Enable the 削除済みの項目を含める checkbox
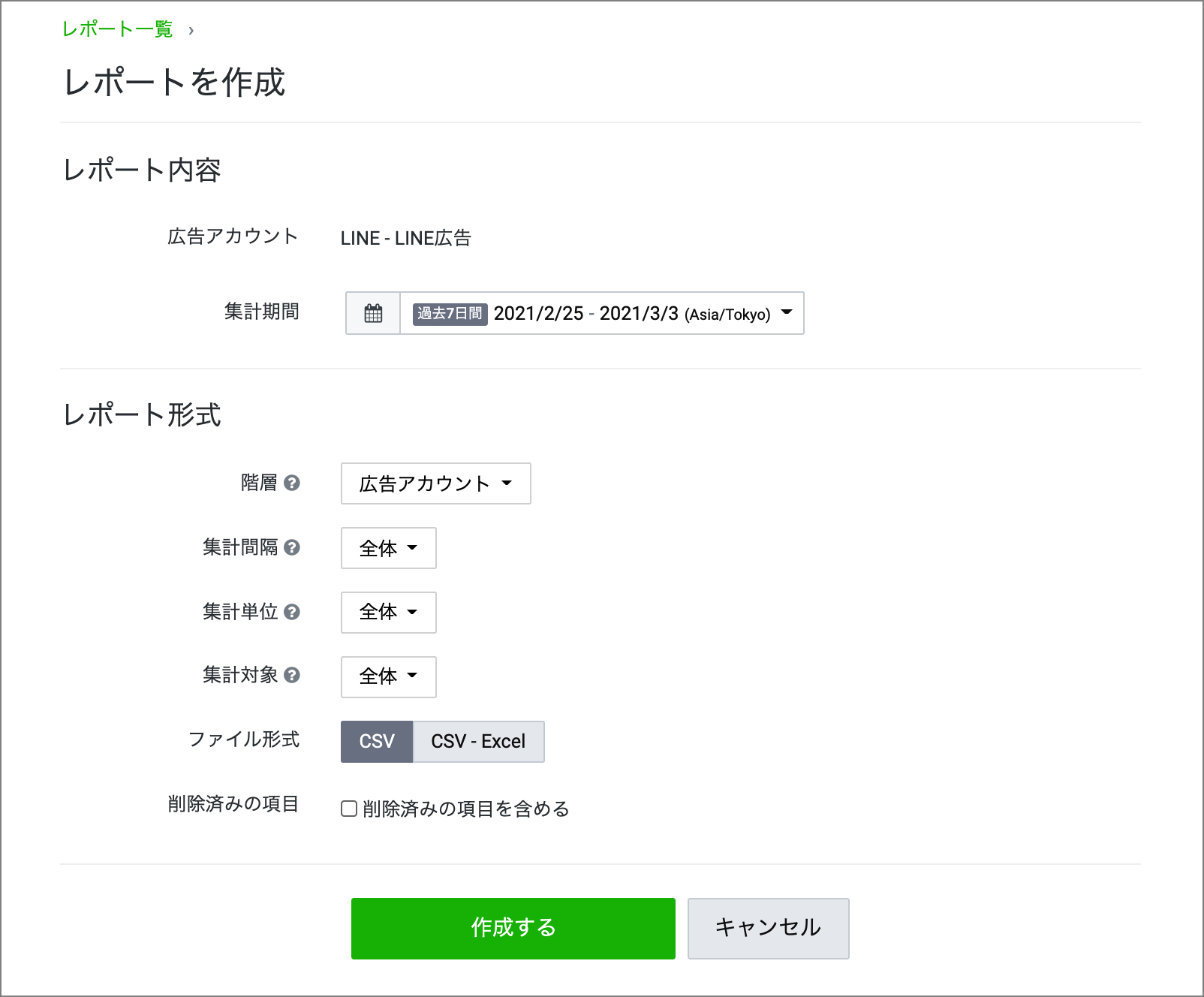1204x997 pixels. (x=349, y=809)
